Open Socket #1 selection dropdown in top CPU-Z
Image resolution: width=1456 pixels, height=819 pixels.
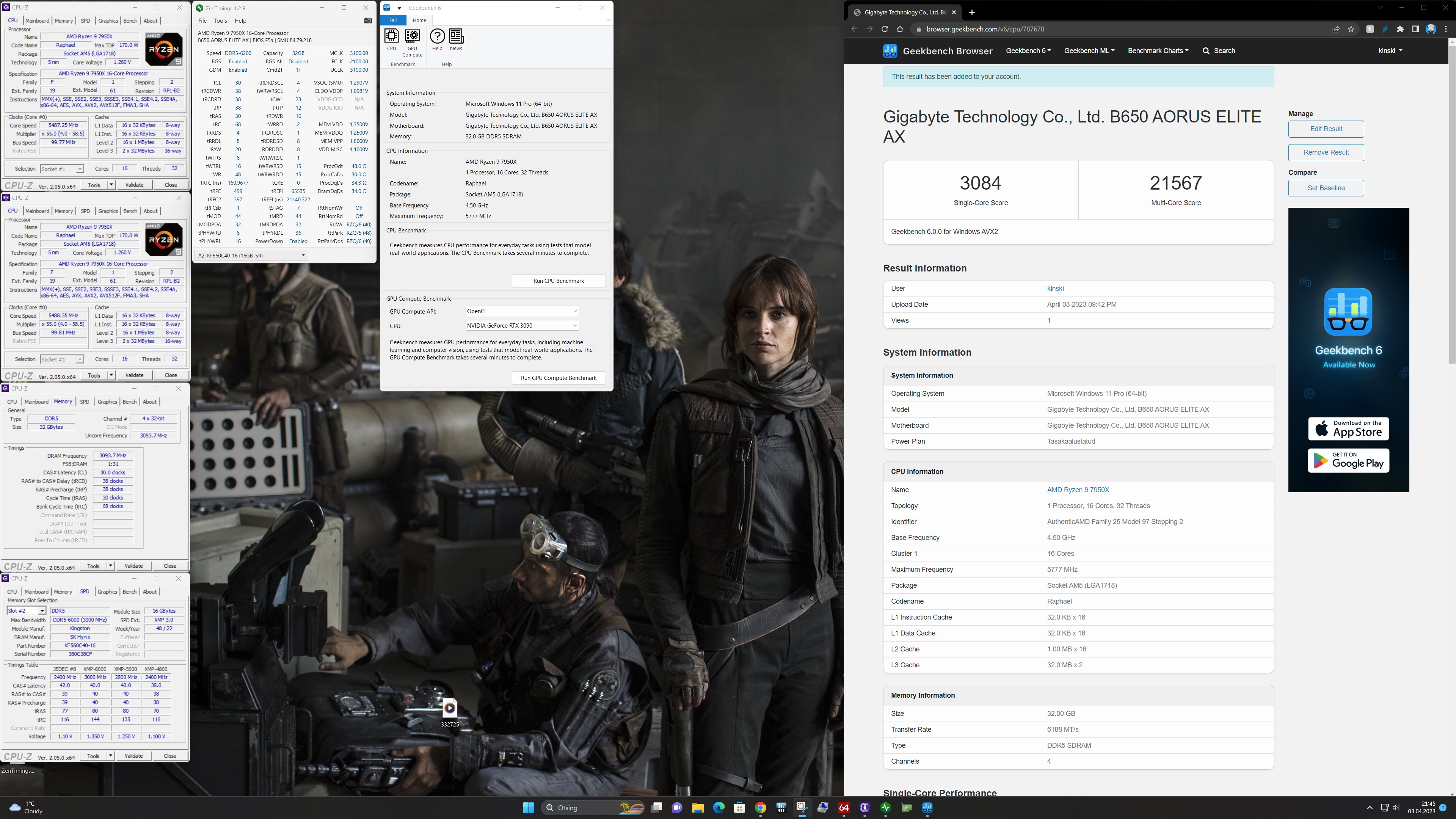click(x=61, y=169)
